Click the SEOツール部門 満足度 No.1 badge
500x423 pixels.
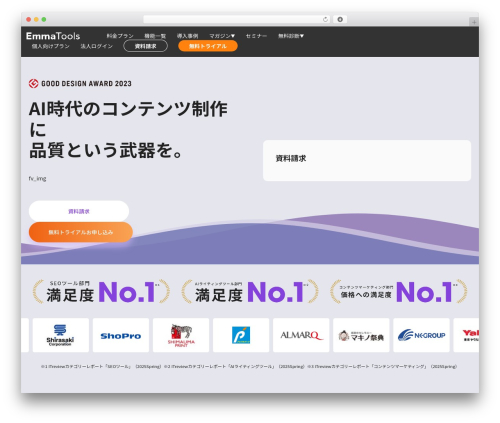coord(101,292)
